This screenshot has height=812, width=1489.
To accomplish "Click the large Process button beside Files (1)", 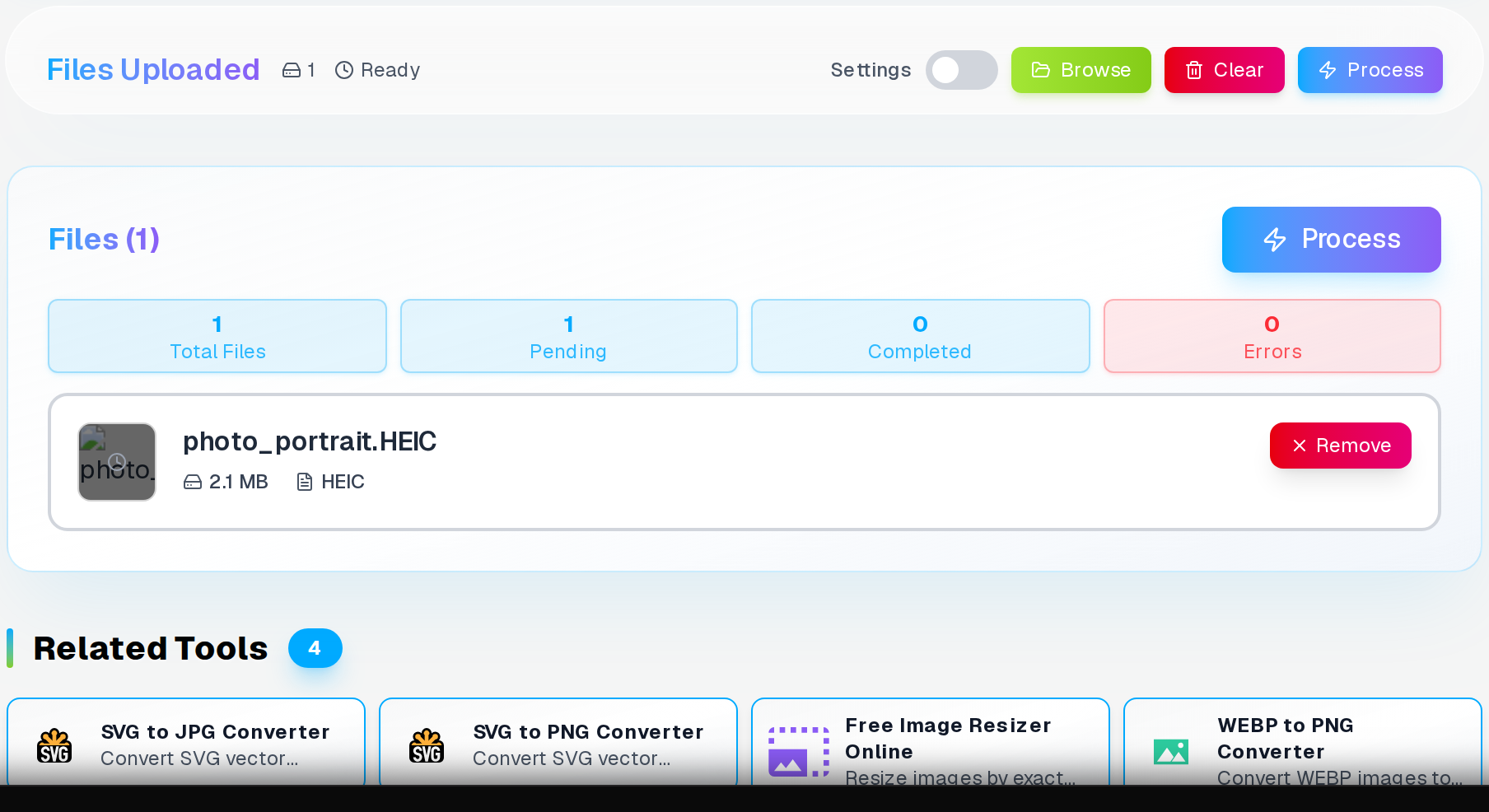I will [1331, 240].
